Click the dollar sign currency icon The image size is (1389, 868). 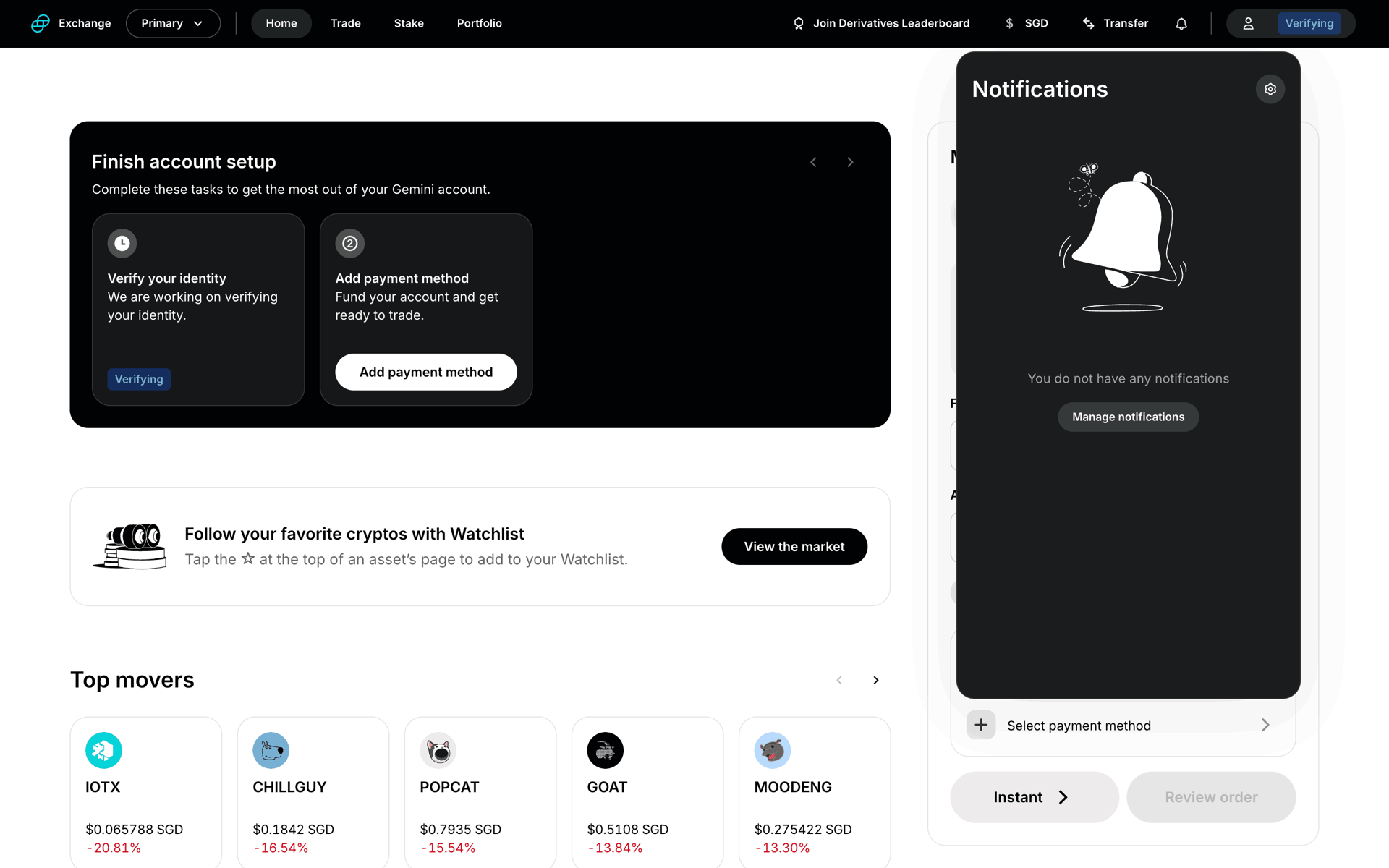point(1009,23)
